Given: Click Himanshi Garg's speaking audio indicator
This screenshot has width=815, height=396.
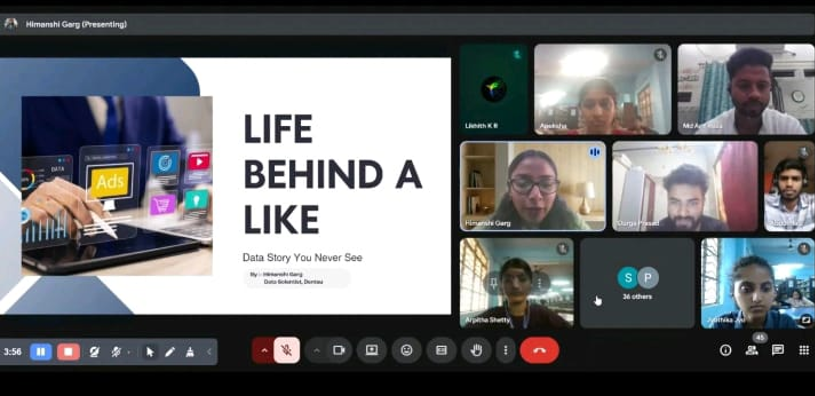Looking at the screenshot, I should [x=595, y=152].
